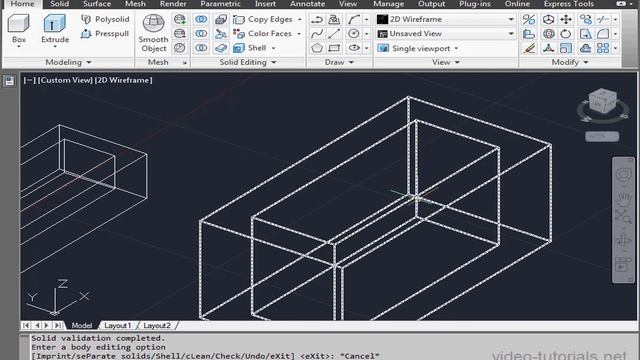Click the Copy Edges button
640x360 pixels.
(x=262, y=19)
